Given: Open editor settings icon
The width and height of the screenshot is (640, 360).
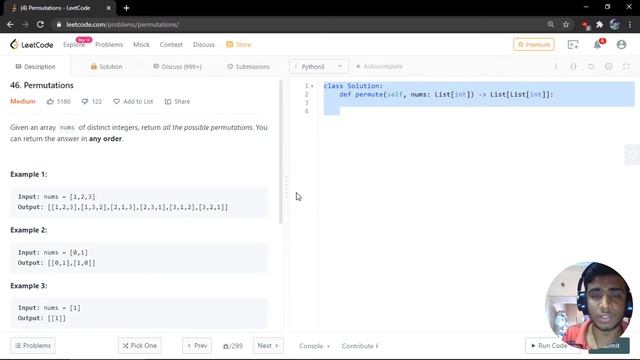Looking at the screenshot, I should [x=609, y=66].
